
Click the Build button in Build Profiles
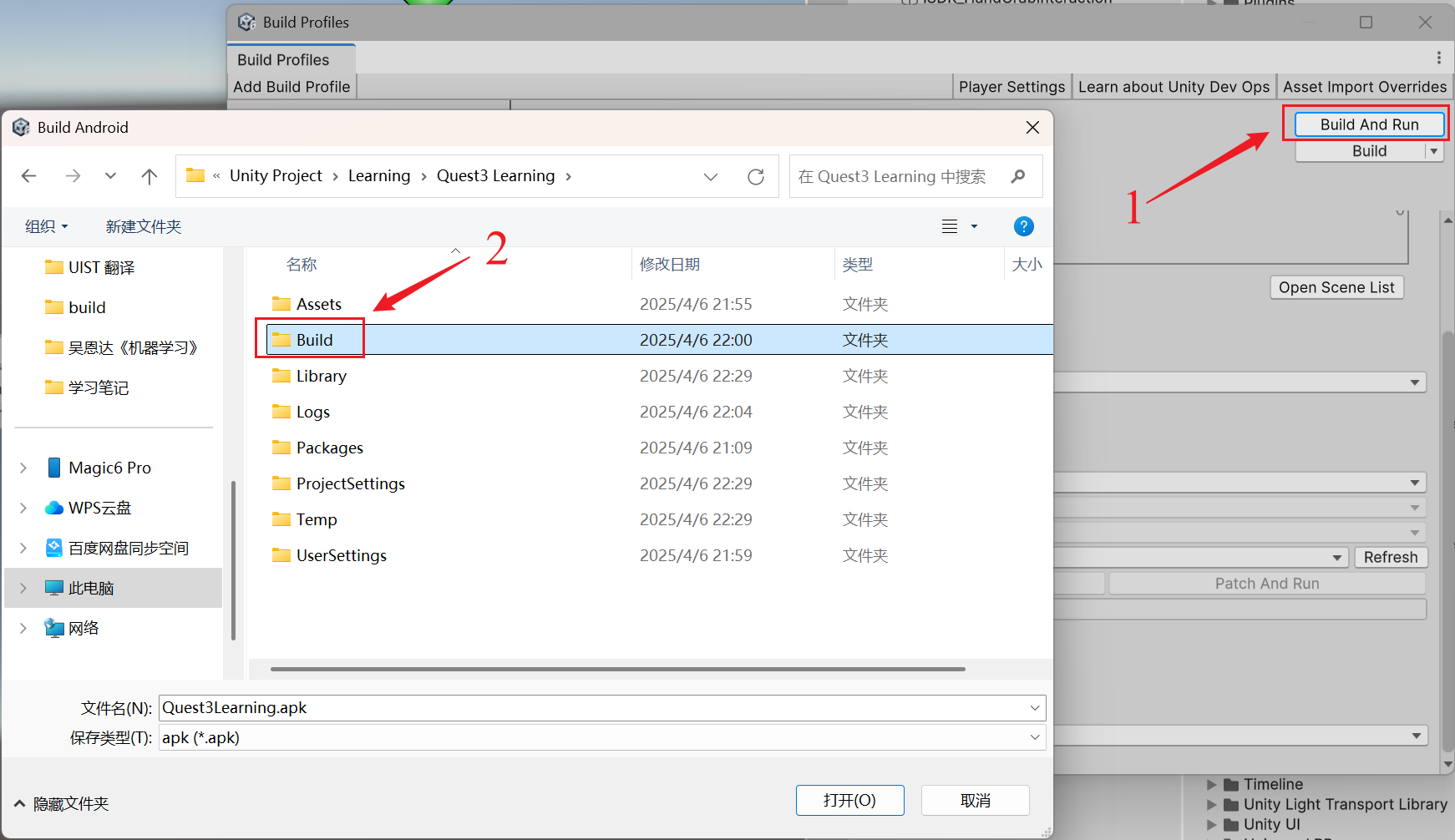click(x=1361, y=151)
